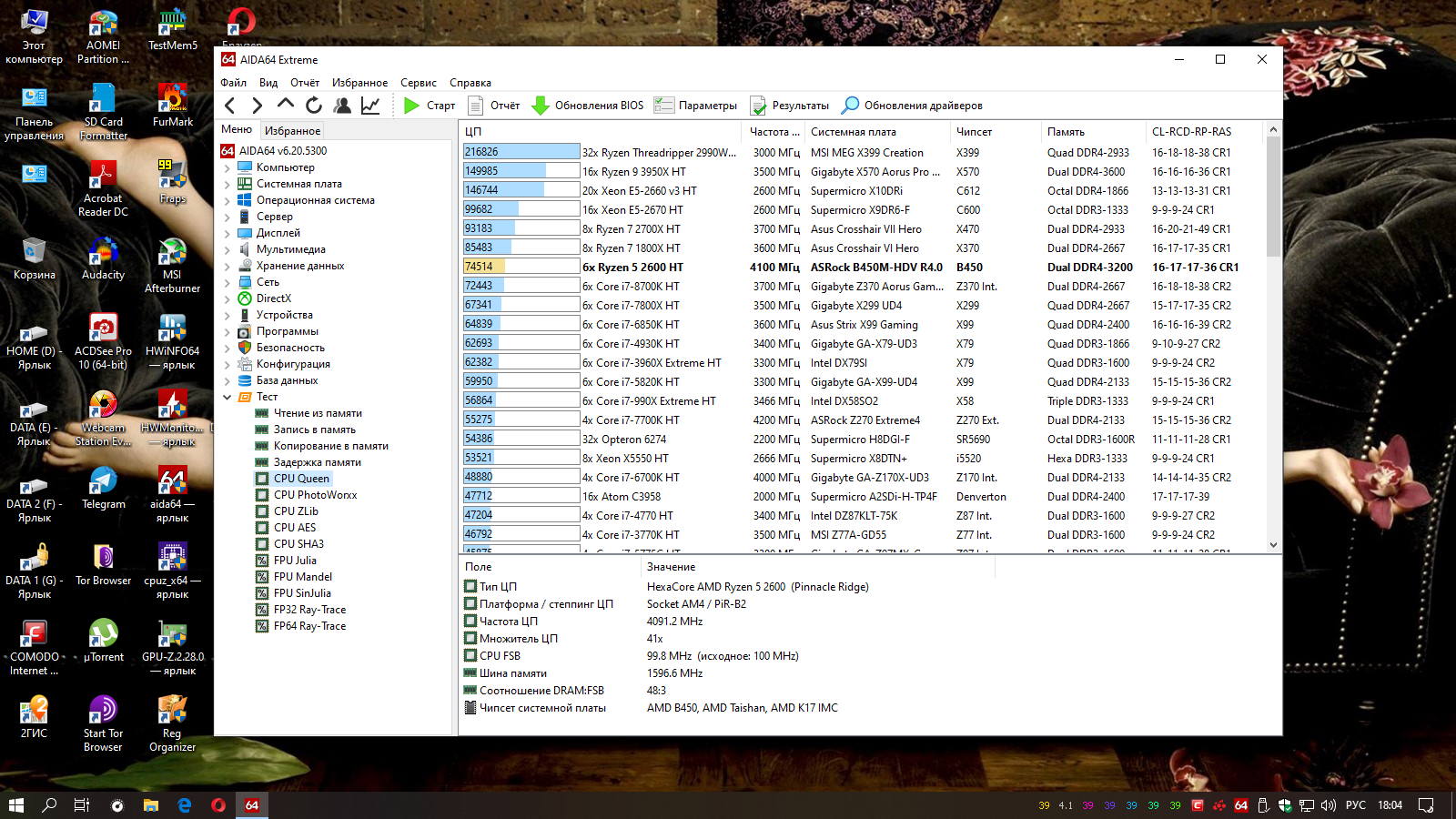Viewport: 1456px width, 819px height.
Task: Open the Tor Browser desktop shortcut
Action: (x=103, y=565)
